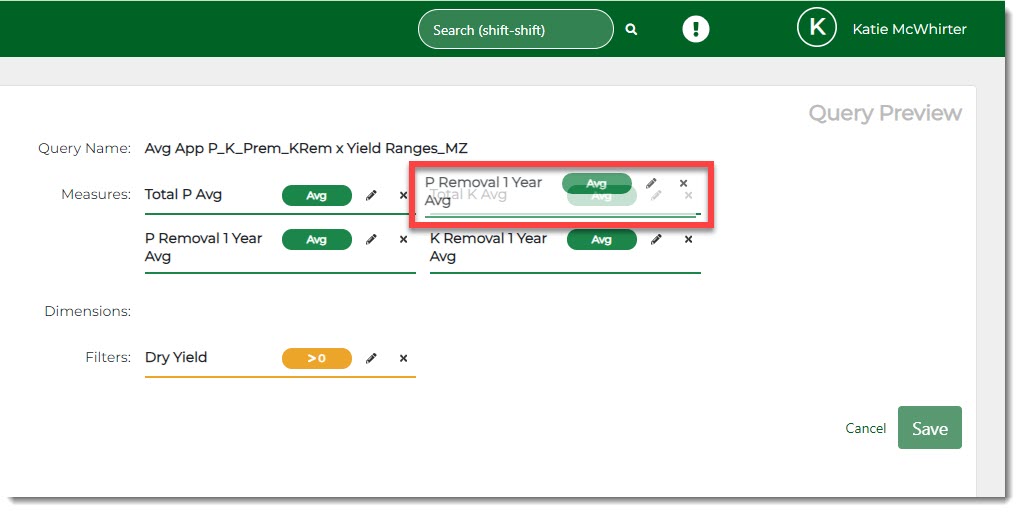Remove K Removal 1 Year Avg measure
1020x512 pixels.
pyautogui.click(x=688, y=240)
